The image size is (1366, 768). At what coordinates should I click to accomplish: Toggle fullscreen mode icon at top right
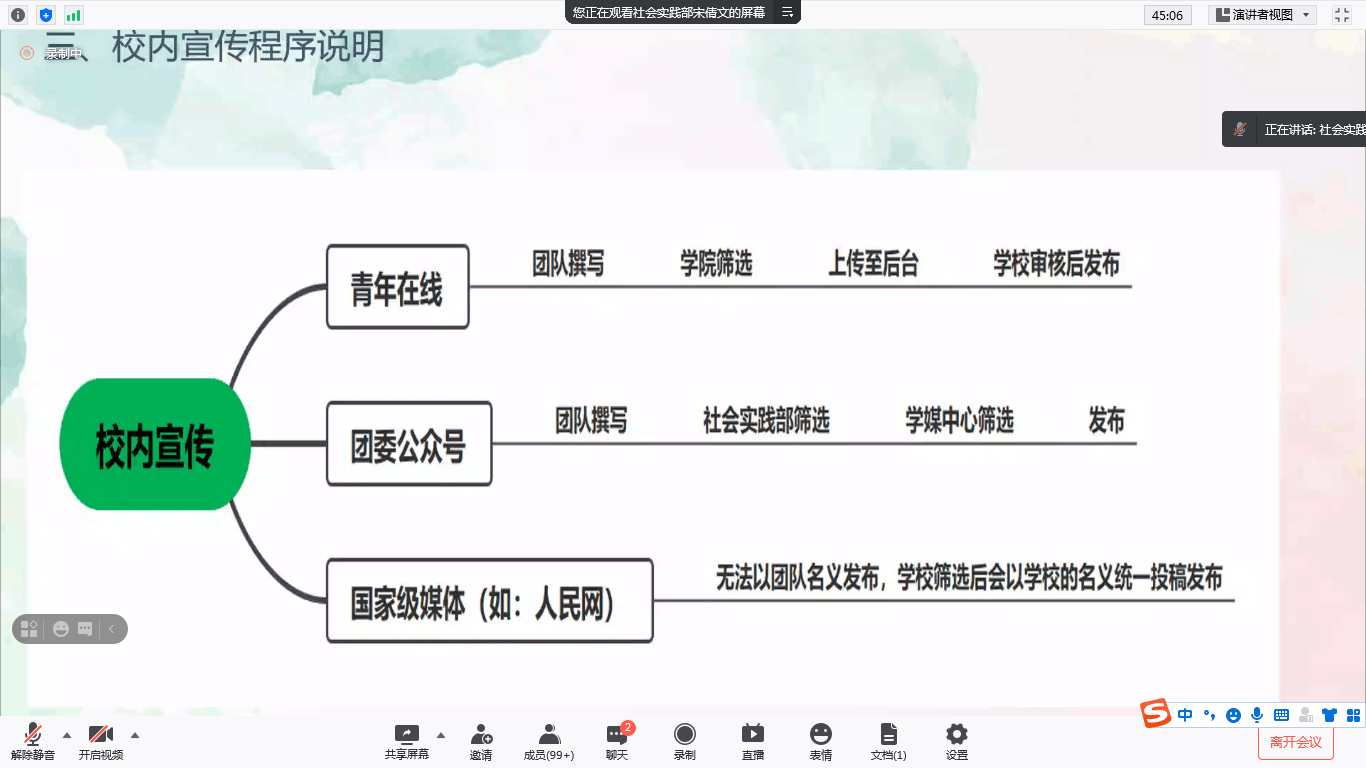tap(1342, 15)
